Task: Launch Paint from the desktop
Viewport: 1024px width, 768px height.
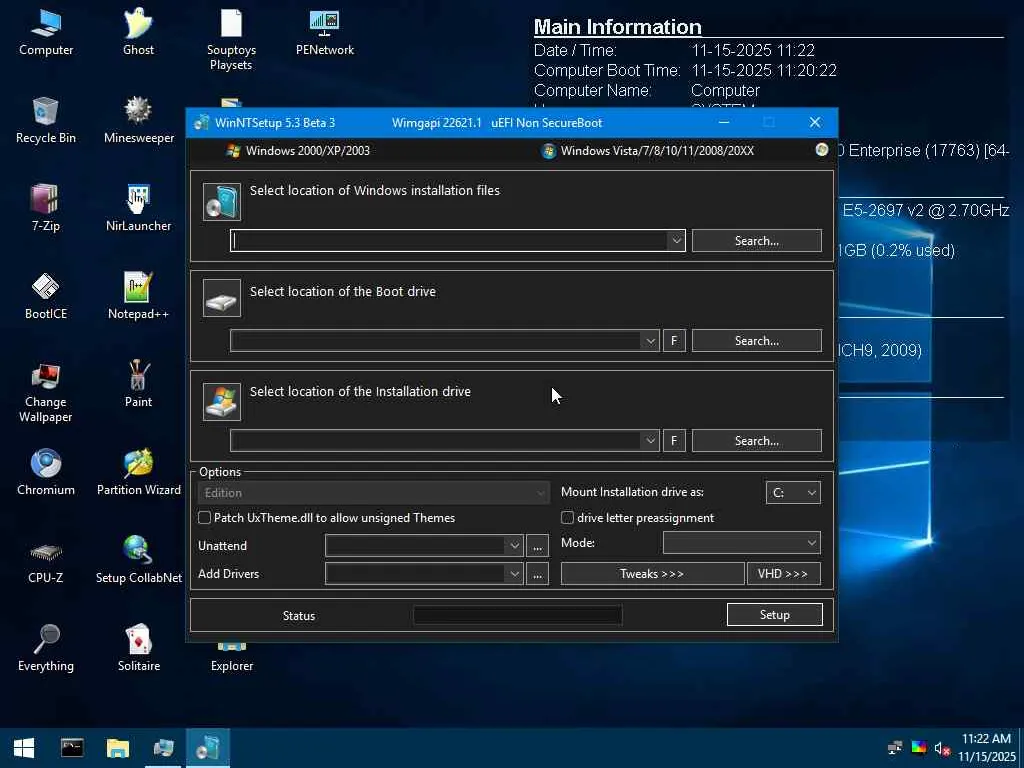Action: (138, 385)
